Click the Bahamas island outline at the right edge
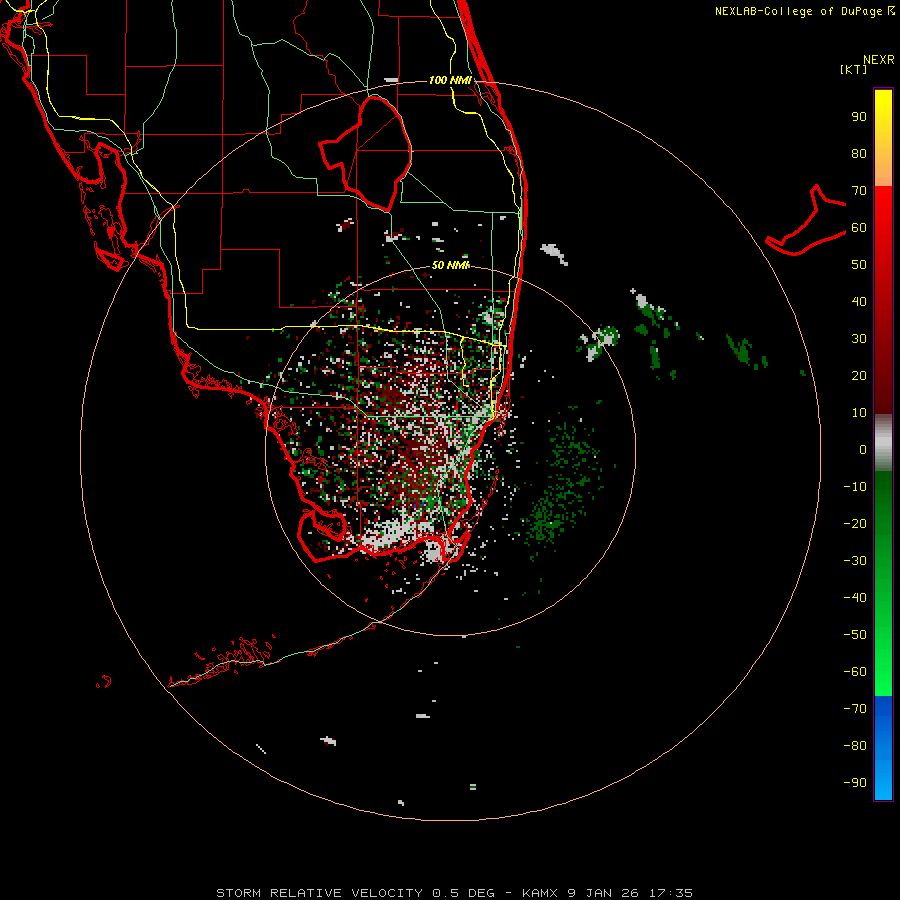This screenshot has width=900, height=900. pos(806,220)
